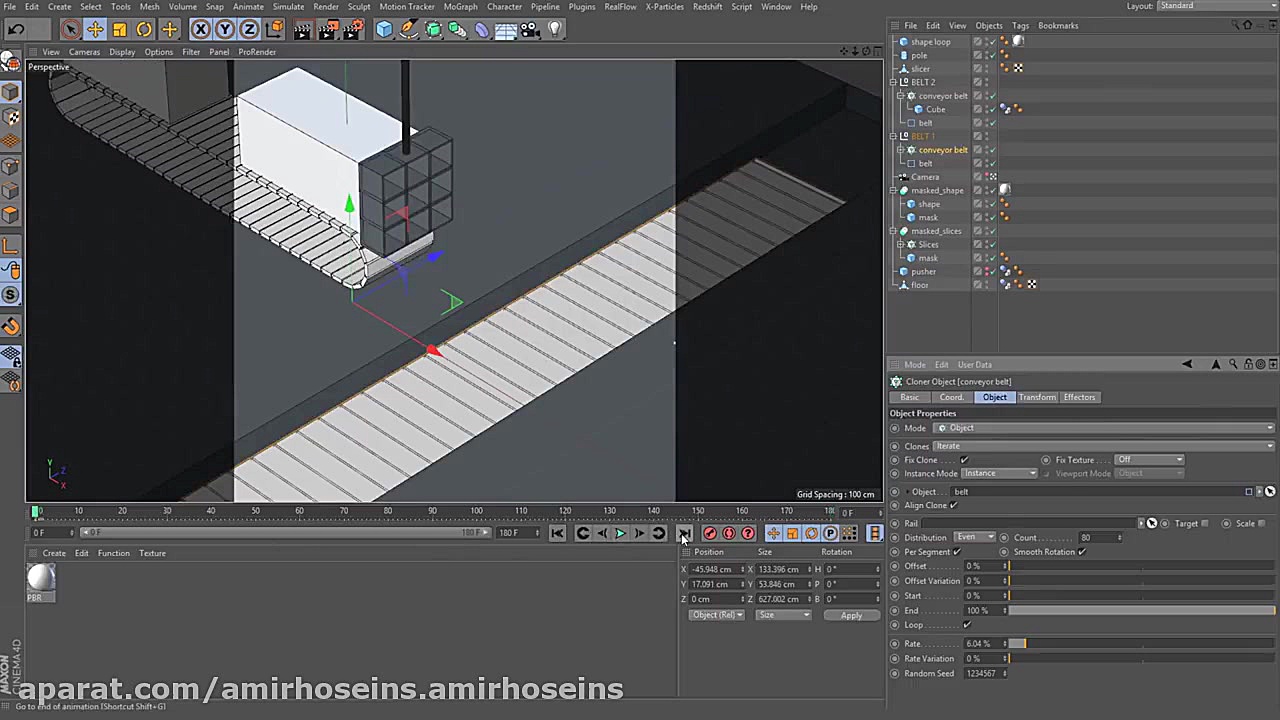The height and width of the screenshot is (720, 1280).
Task: Toggle the X axis lock icon
Action: point(201,30)
